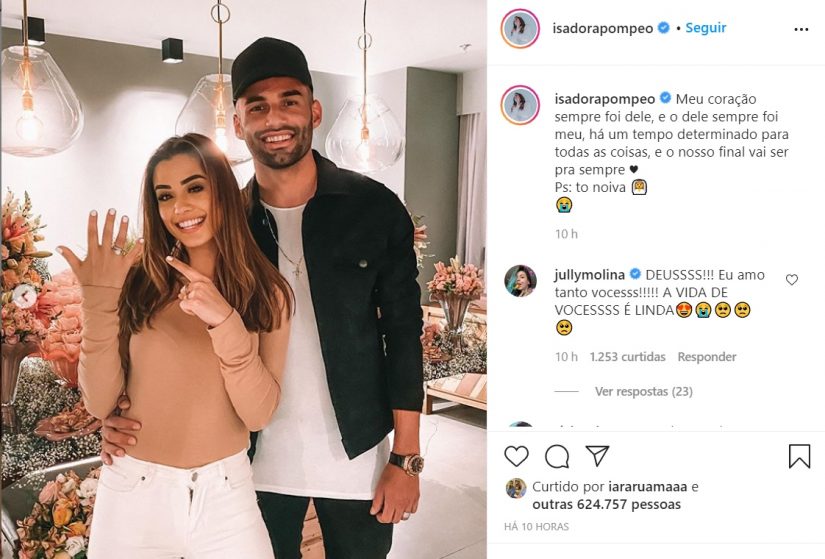Like the post with the heart icon
This screenshot has height=559, width=825.
coord(516,456)
